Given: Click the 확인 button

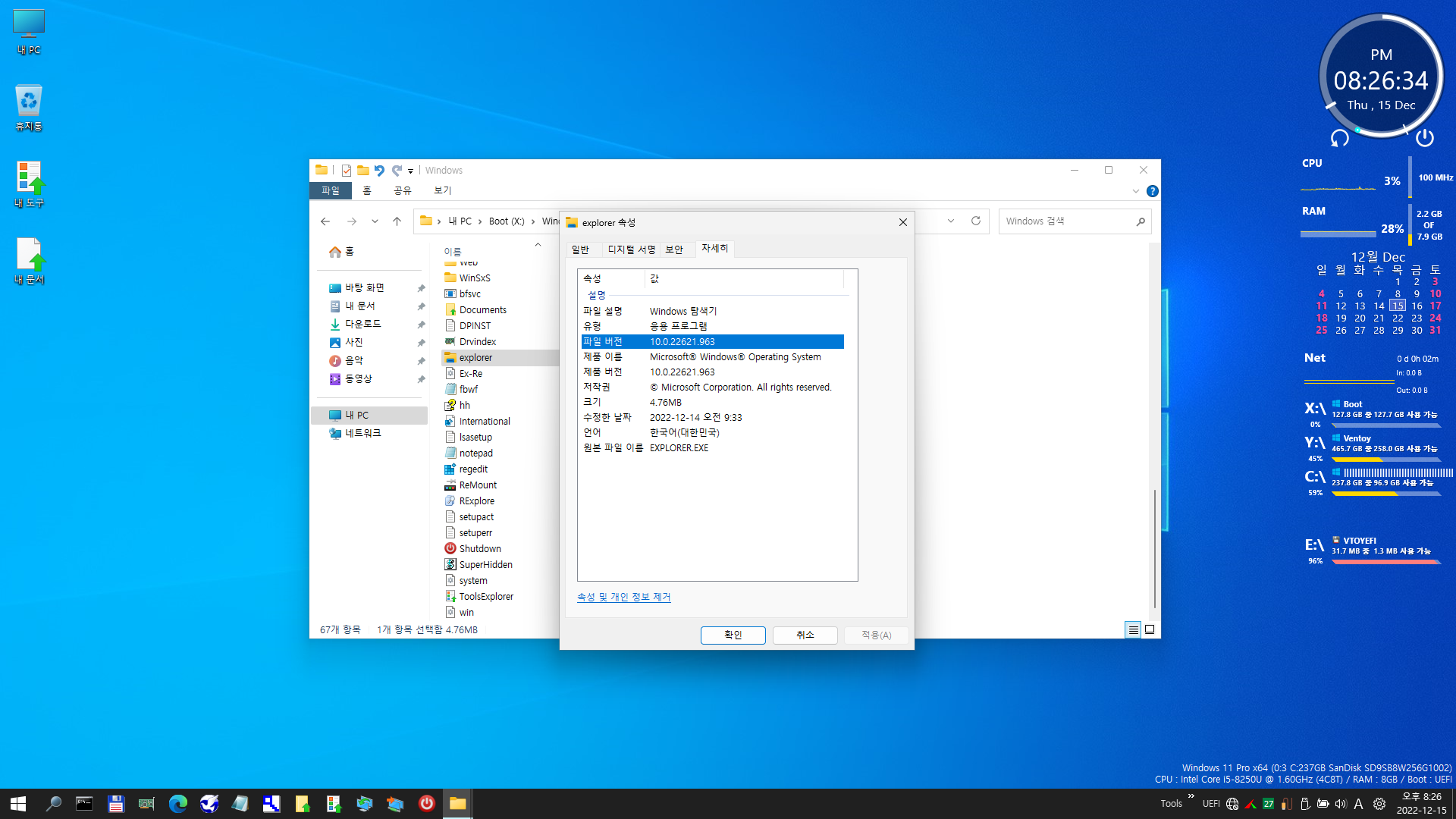Looking at the screenshot, I should tap(733, 635).
